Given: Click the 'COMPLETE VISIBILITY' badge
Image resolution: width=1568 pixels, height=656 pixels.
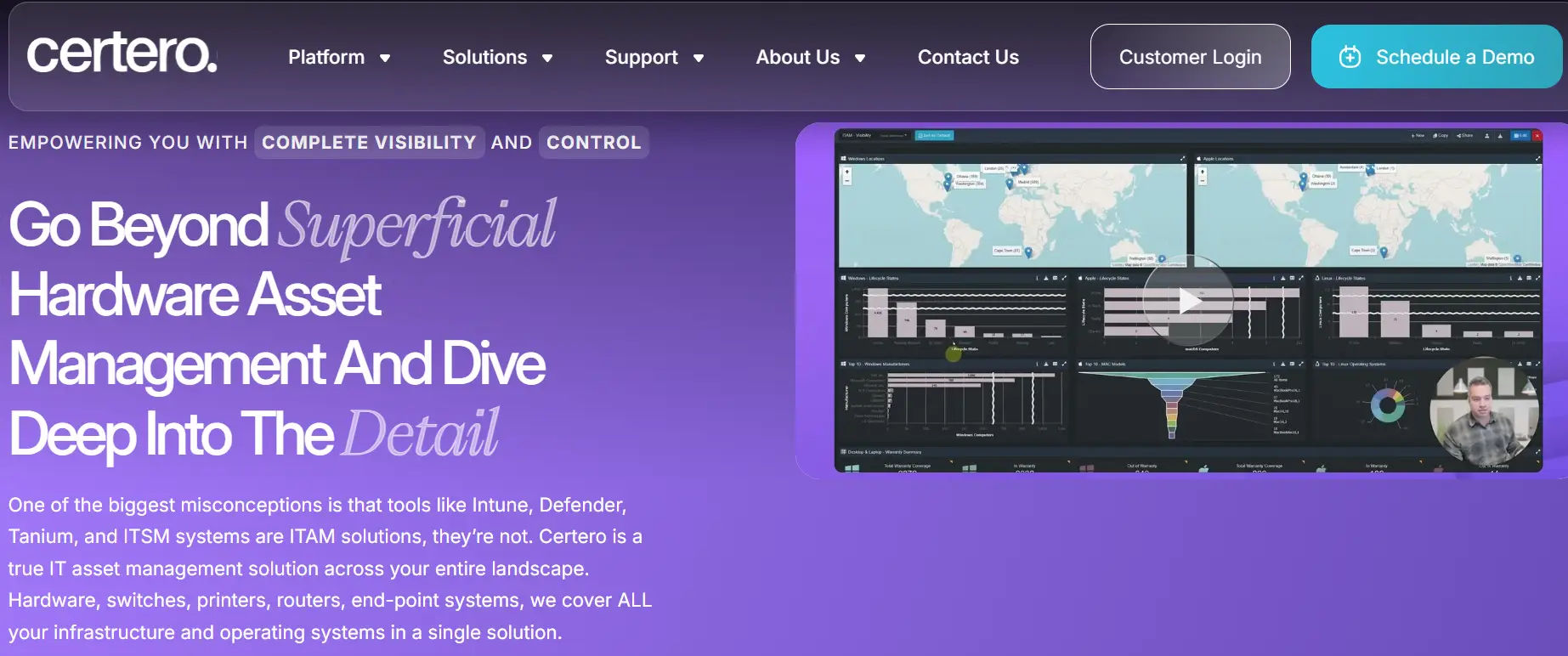Looking at the screenshot, I should click(369, 143).
